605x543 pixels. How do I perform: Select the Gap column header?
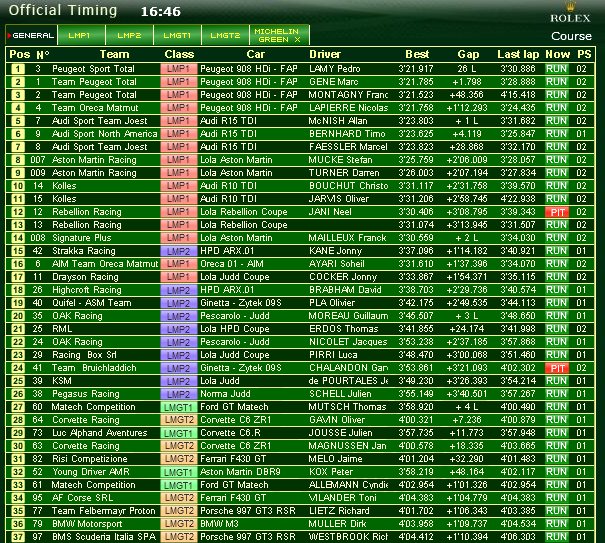click(468, 54)
